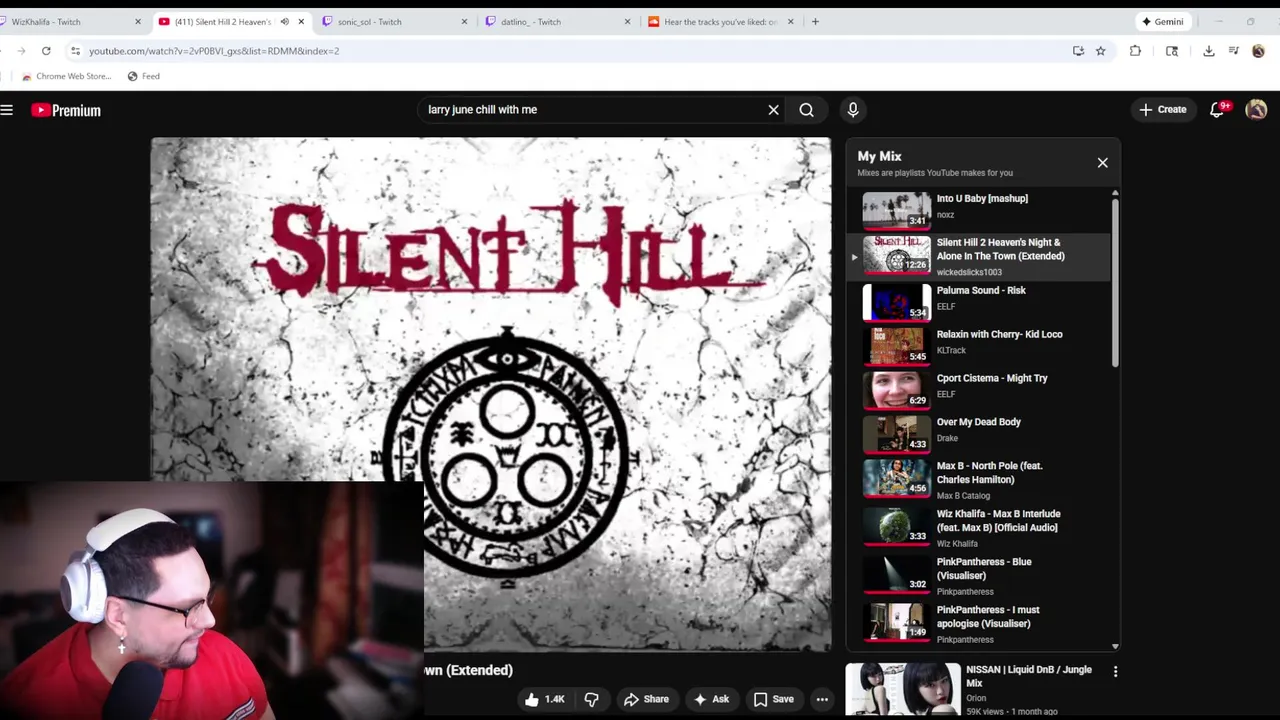This screenshot has width=1280, height=720.
Task: Close the sonic_sol Twitch tab
Action: [x=464, y=21]
